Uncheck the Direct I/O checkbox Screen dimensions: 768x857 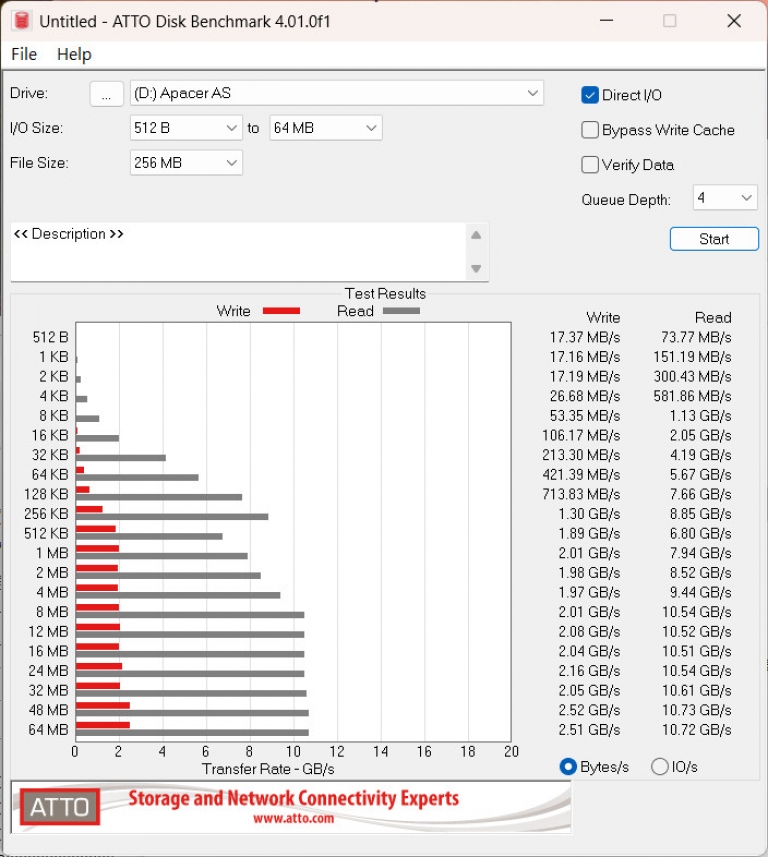tap(590, 95)
